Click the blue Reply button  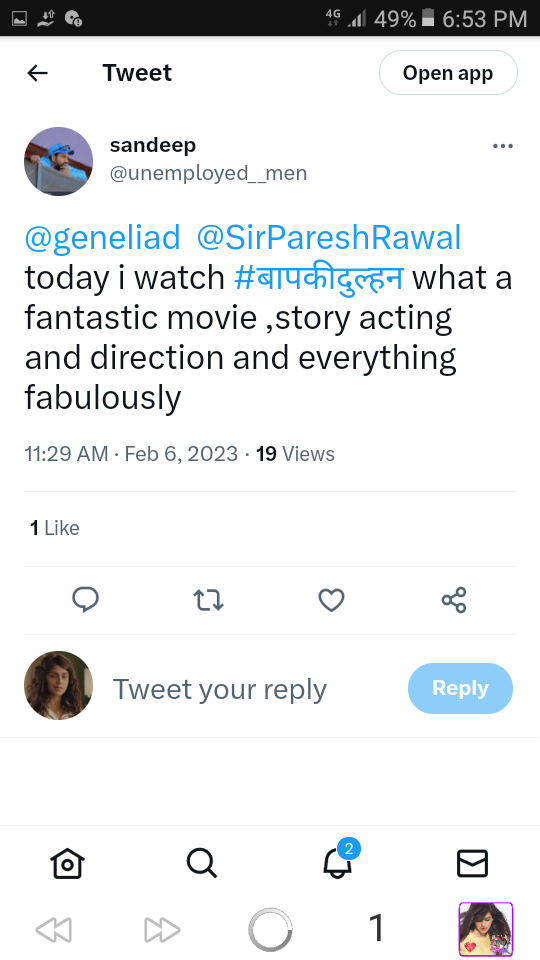[x=460, y=688]
